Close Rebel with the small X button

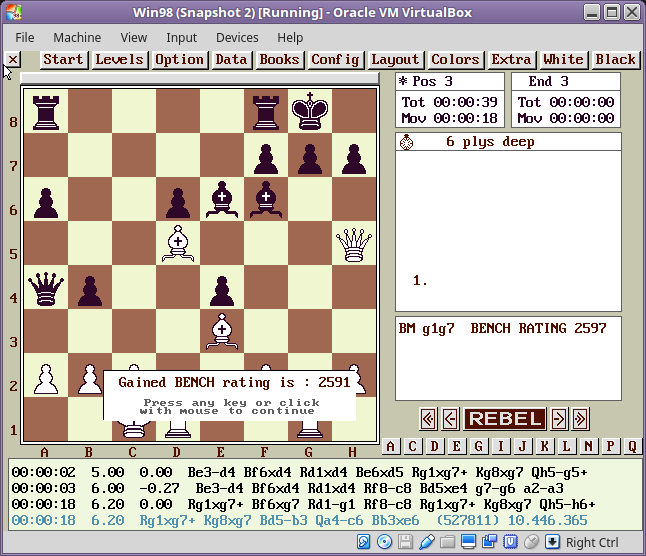tap(13, 60)
